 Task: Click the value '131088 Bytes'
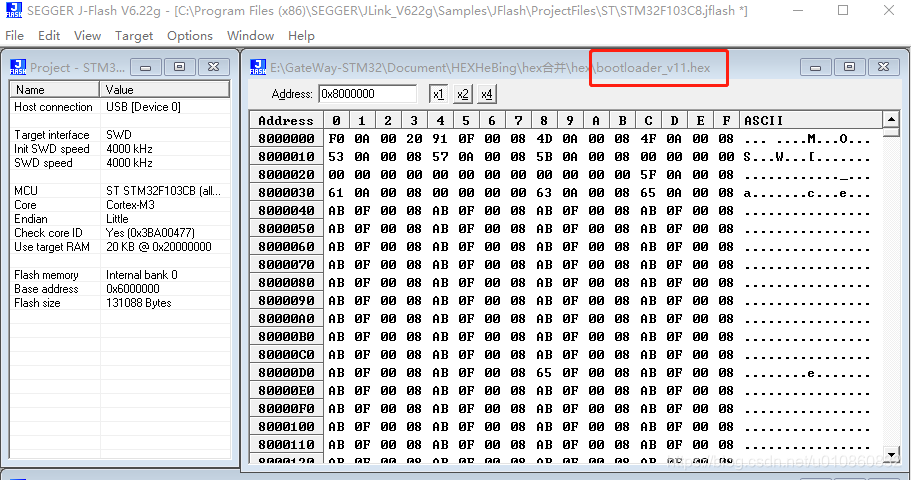138,303
